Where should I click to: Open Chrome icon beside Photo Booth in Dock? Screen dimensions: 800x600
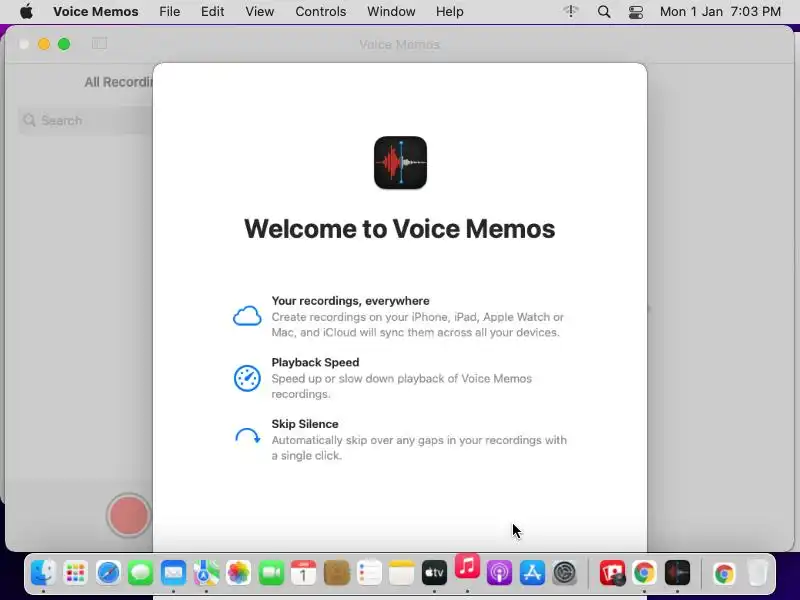(x=644, y=573)
